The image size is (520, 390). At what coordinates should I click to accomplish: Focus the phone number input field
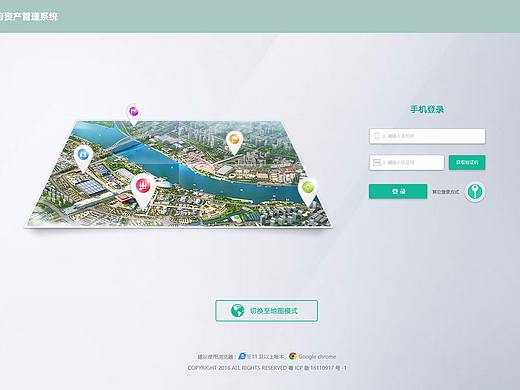coord(427,136)
